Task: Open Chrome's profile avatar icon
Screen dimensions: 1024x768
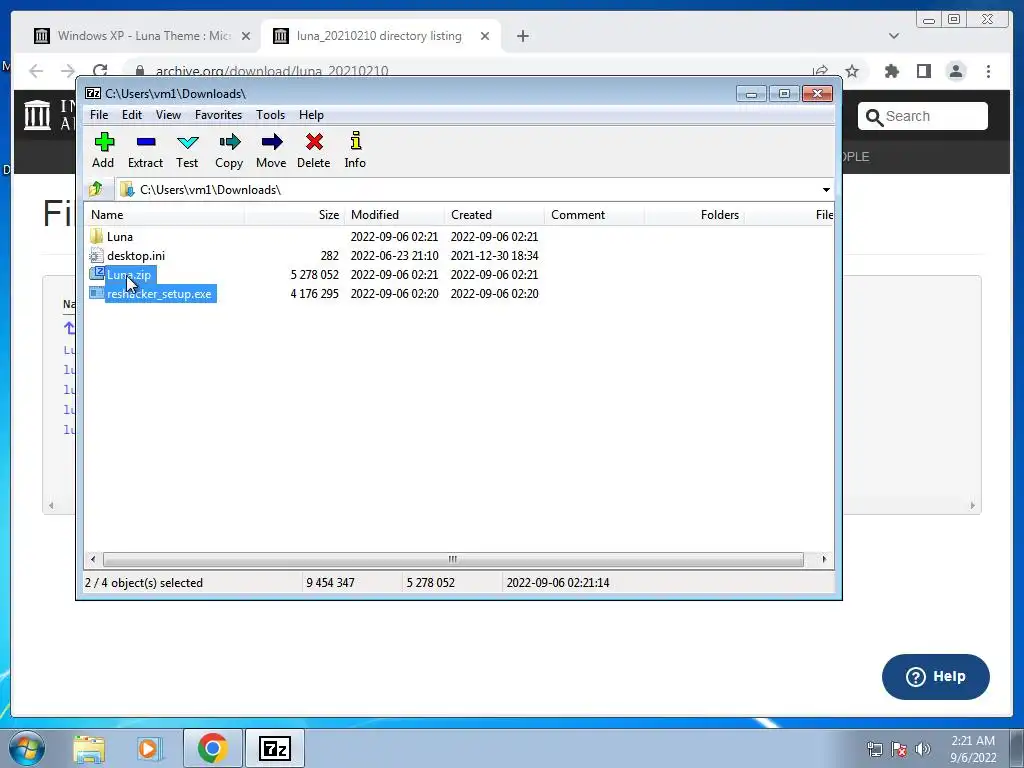Action: 956,71
